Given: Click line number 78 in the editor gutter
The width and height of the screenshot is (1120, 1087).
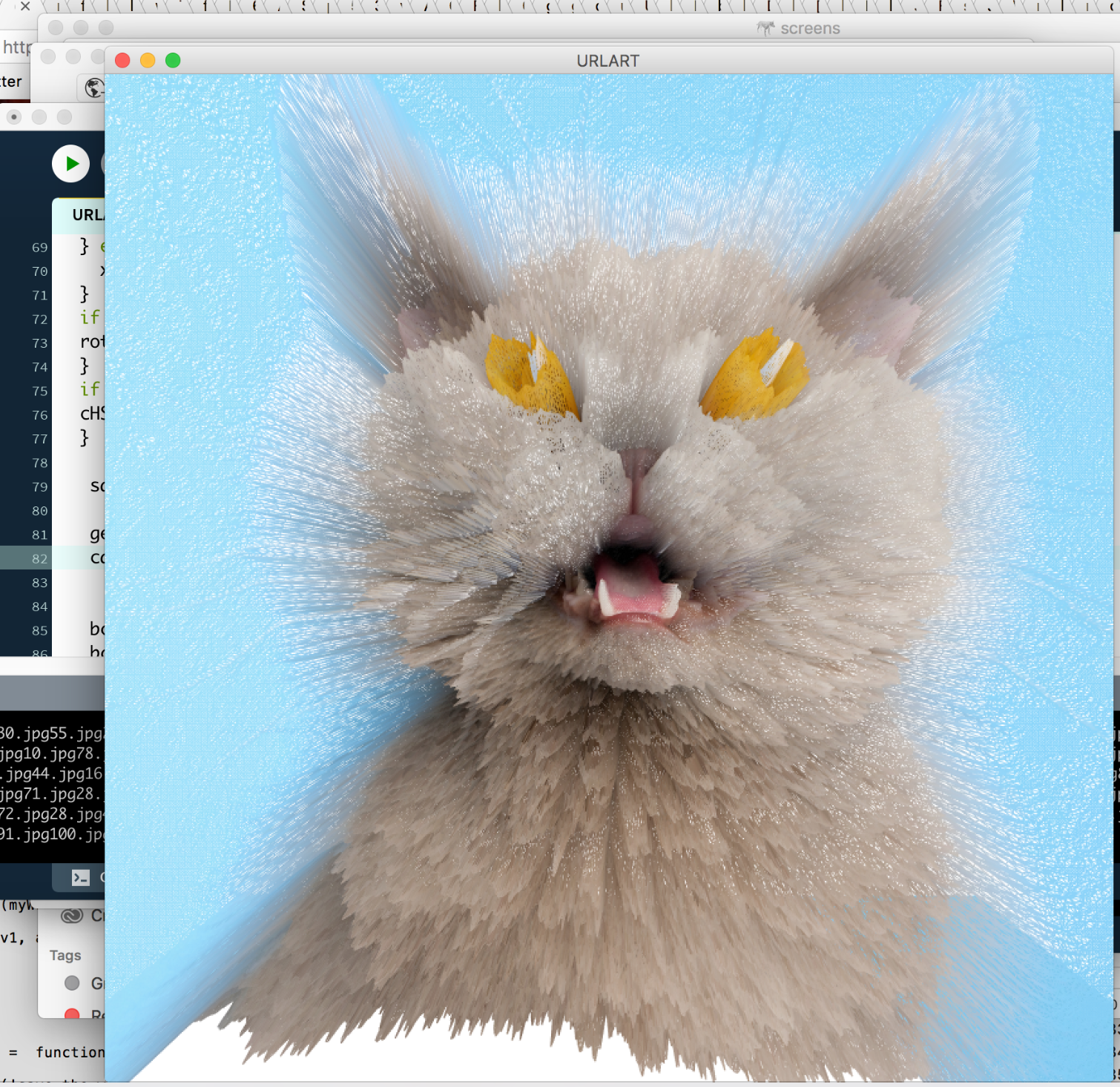Looking at the screenshot, I should [40, 463].
